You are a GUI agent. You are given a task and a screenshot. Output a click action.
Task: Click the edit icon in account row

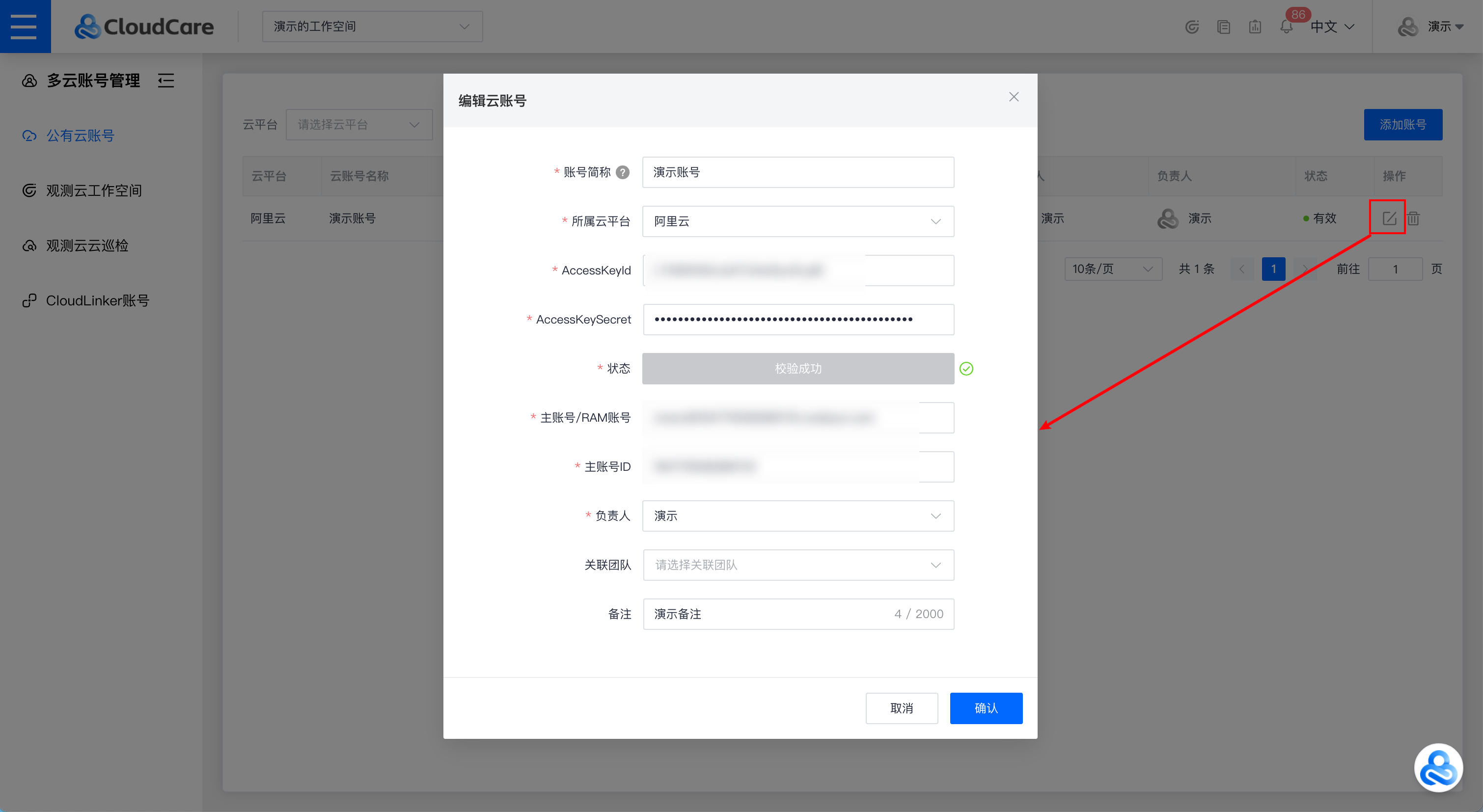click(1389, 218)
